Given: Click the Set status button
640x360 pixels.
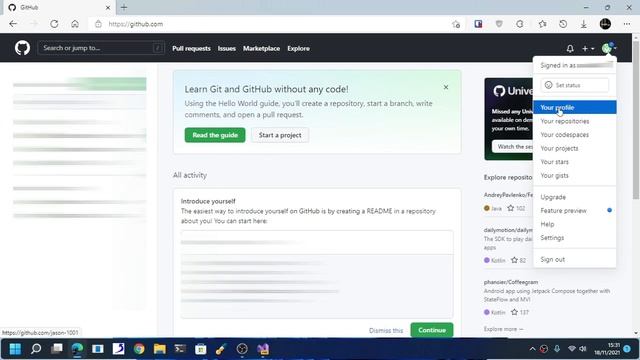Looking at the screenshot, I should pos(574,85).
